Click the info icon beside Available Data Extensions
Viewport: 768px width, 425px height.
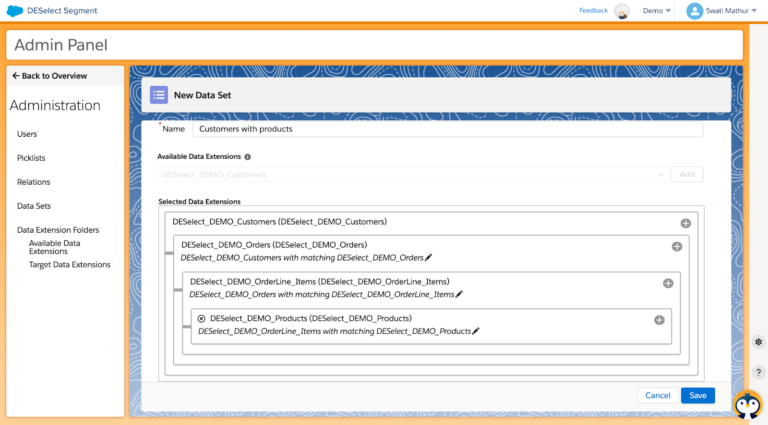248,157
